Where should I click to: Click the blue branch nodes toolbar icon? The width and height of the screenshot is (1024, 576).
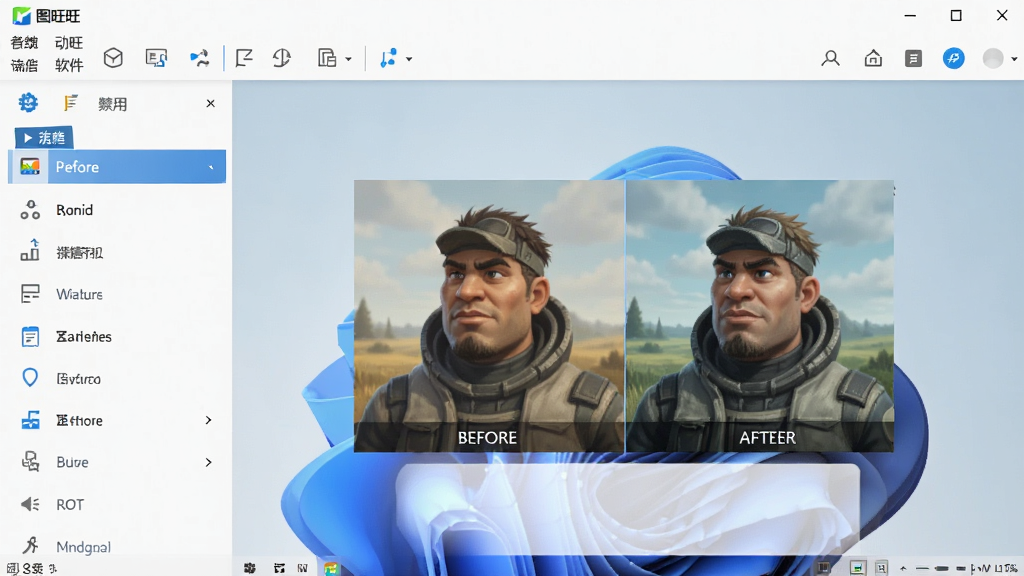click(x=388, y=58)
